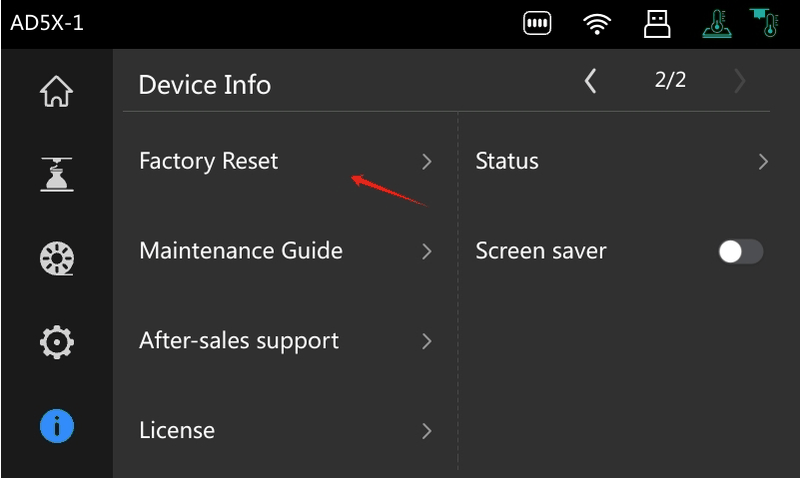
Task: Enable the Screen saver toggle
Action: (740, 251)
